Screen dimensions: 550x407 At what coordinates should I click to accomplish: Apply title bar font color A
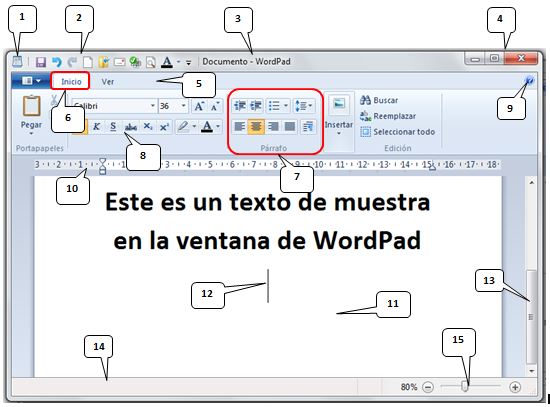pyautogui.click(x=167, y=62)
